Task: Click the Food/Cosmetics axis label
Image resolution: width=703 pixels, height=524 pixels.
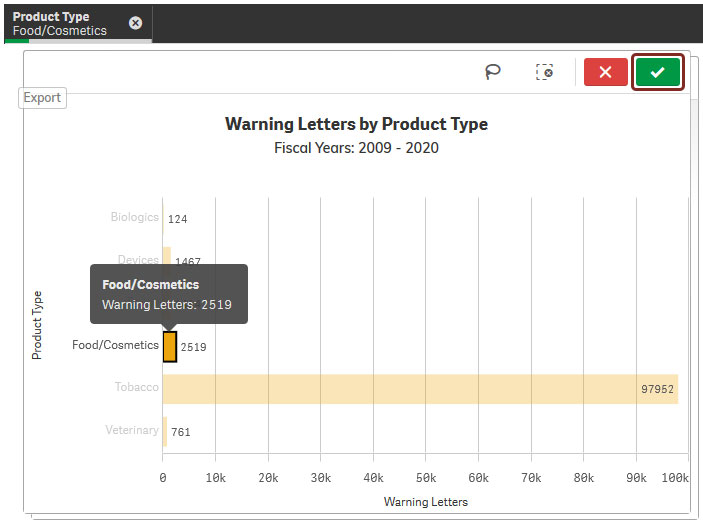Action: [115, 345]
